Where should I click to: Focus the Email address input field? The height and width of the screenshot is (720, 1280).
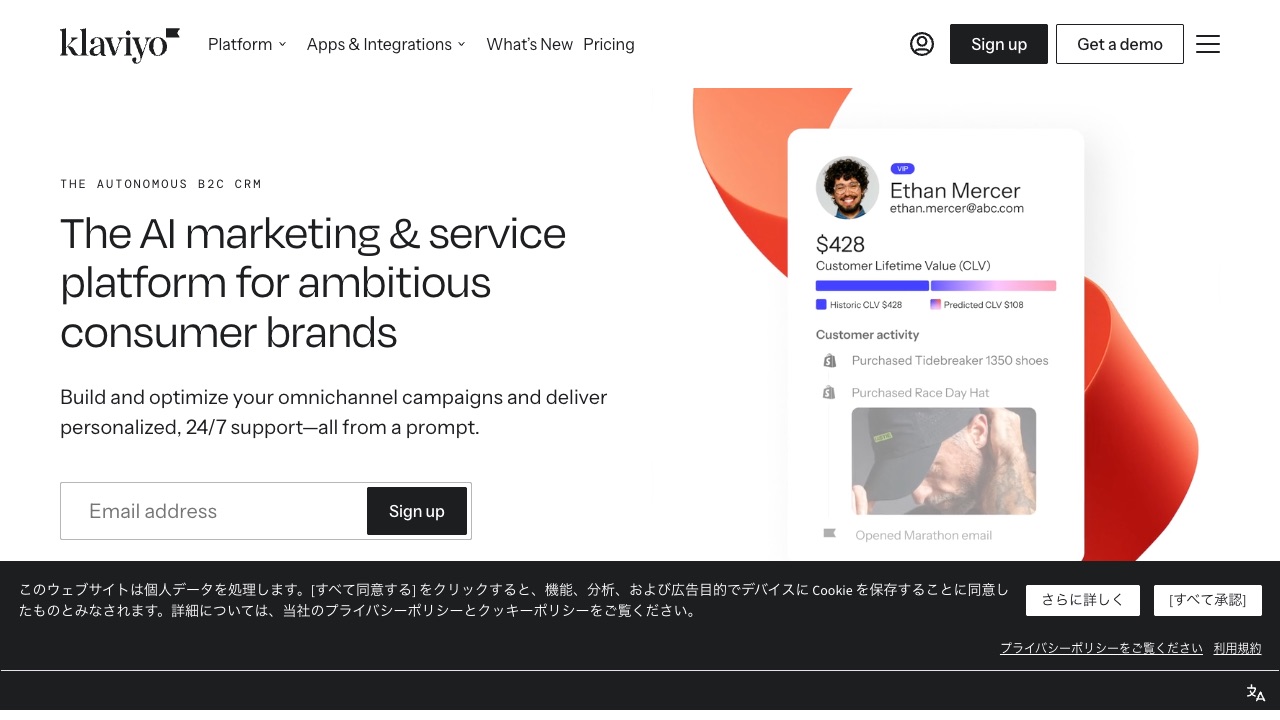pyautogui.click(x=214, y=511)
